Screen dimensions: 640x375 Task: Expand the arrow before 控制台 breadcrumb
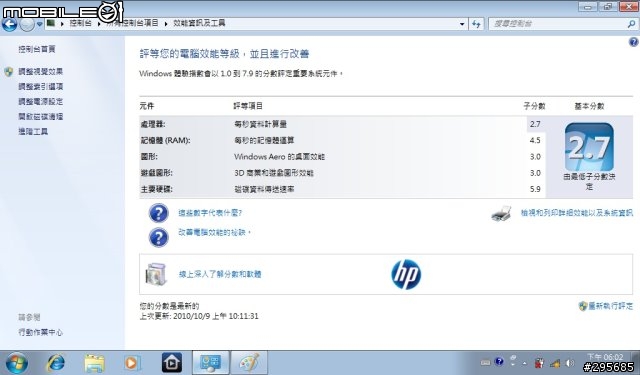click(62, 24)
